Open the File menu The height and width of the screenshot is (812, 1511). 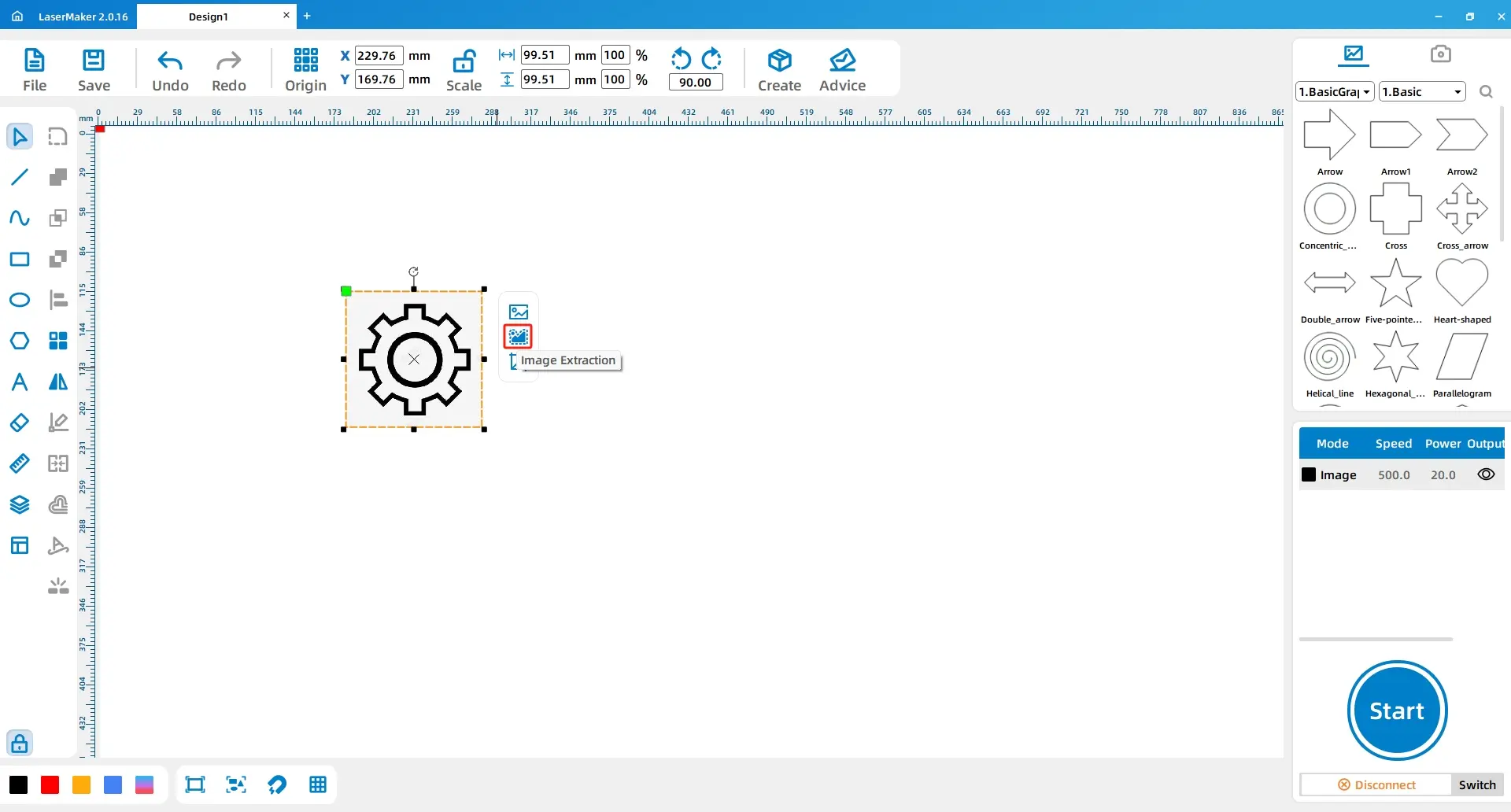click(35, 70)
